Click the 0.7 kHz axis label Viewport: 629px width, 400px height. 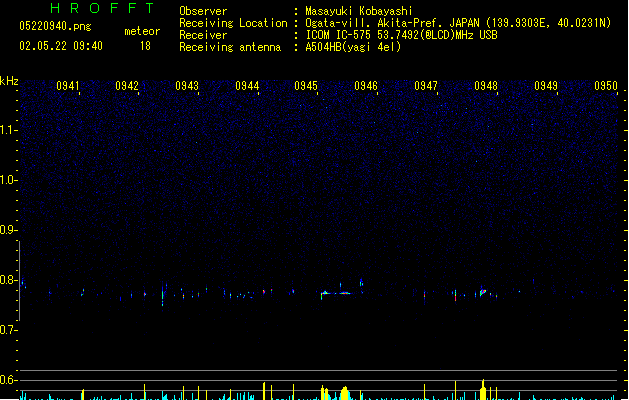pos(8,330)
